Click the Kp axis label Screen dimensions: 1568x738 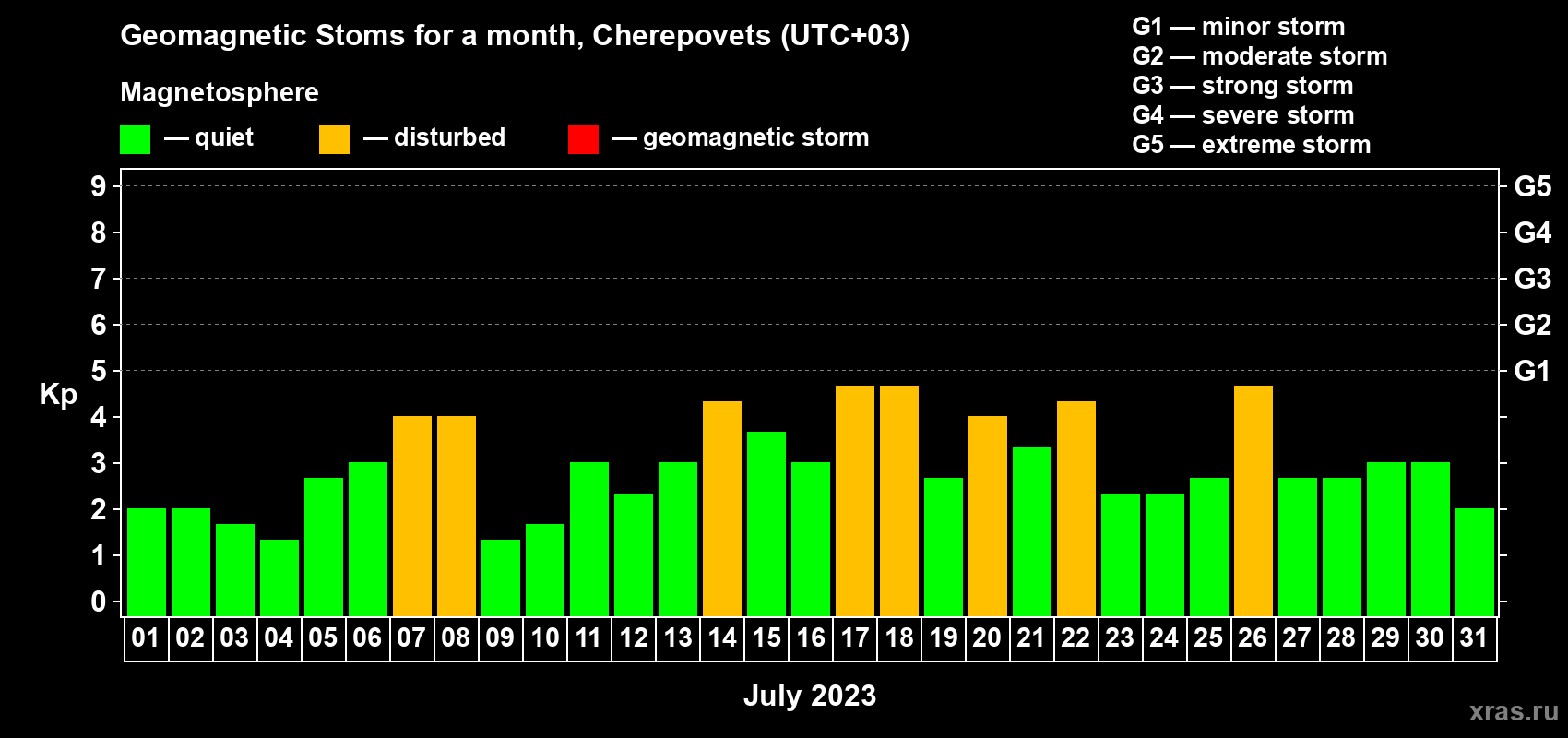pyautogui.click(x=58, y=395)
